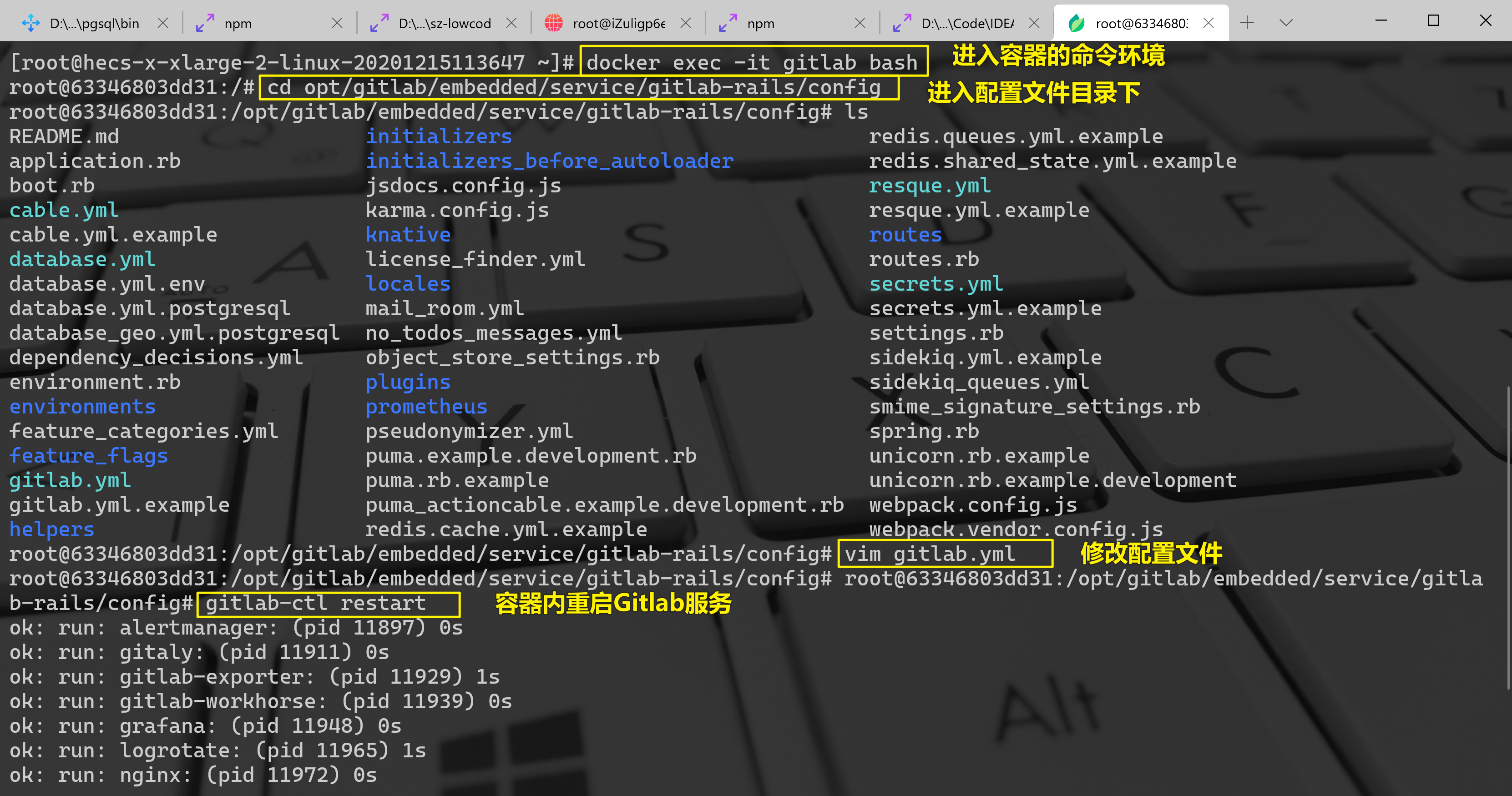Close the active root@63346803 tab
Viewport: 1512px width, 796px height.
pyautogui.click(x=1209, y=23)
